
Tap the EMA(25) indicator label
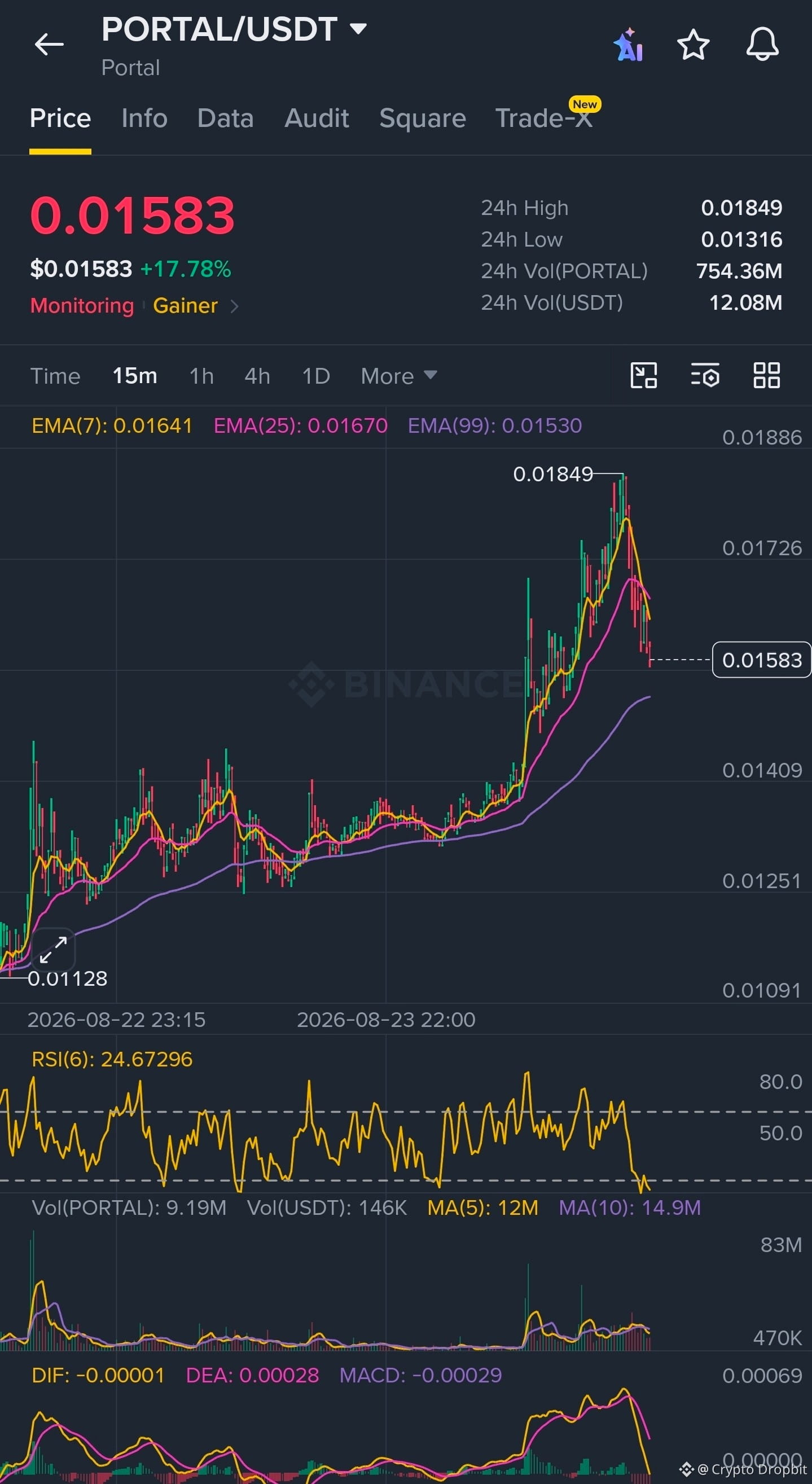pos(300,425)
